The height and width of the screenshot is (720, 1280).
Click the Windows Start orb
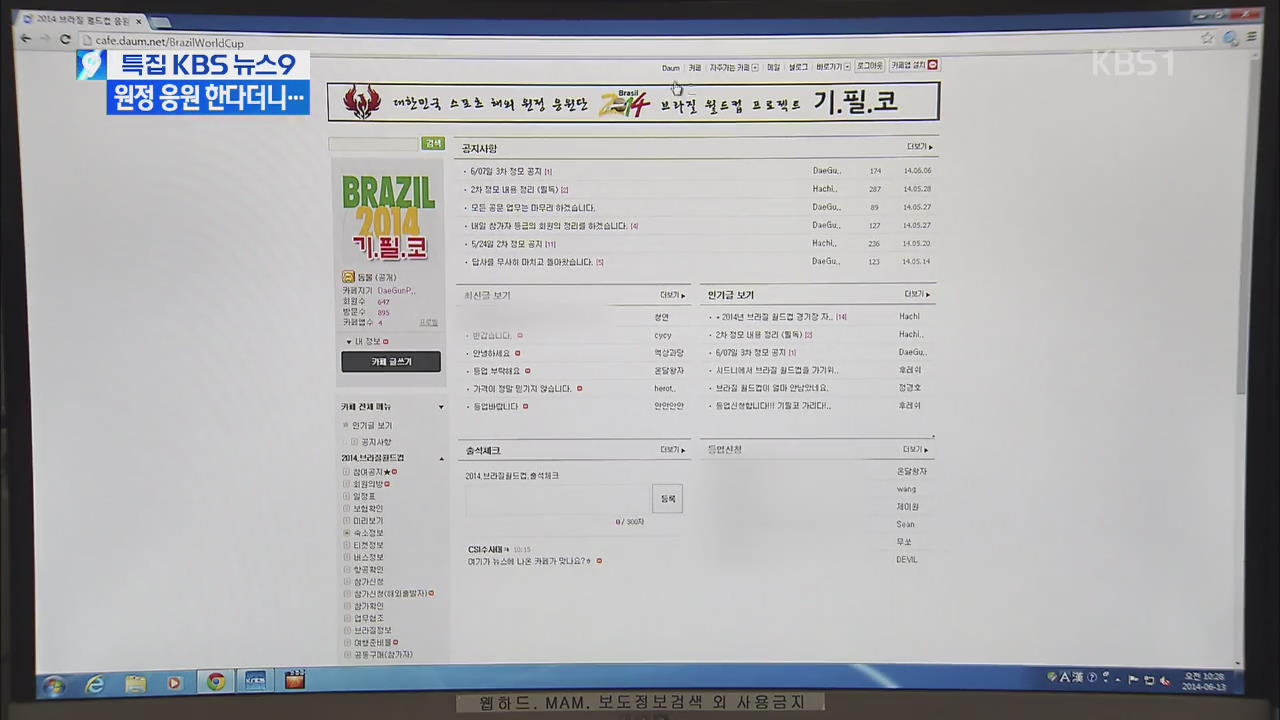tap(54, 686)
